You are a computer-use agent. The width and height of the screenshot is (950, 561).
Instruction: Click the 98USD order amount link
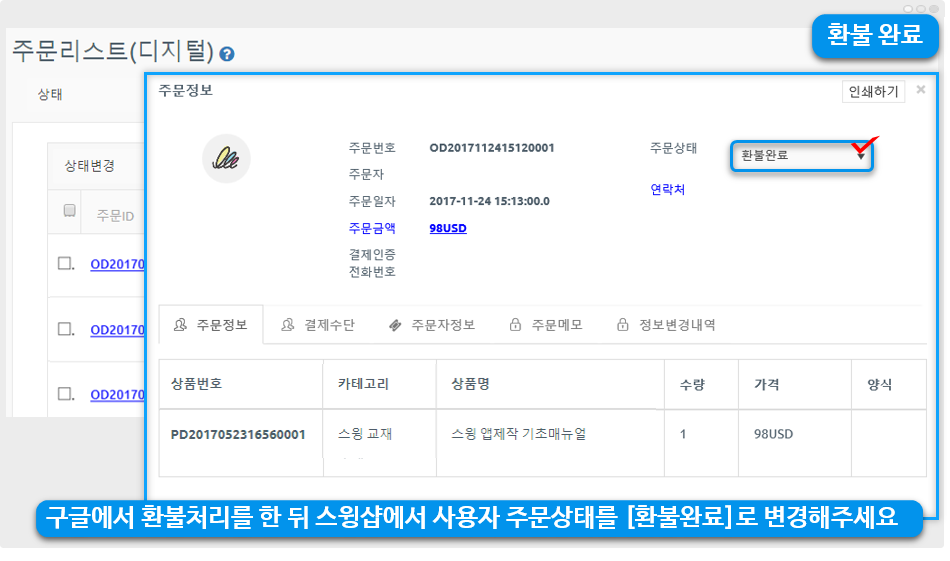pyautogui.click(x=447, y=228)
